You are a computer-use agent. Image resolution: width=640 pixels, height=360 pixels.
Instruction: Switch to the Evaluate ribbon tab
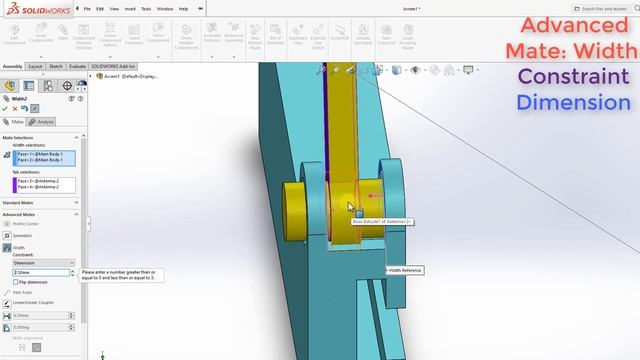[77, 66]
